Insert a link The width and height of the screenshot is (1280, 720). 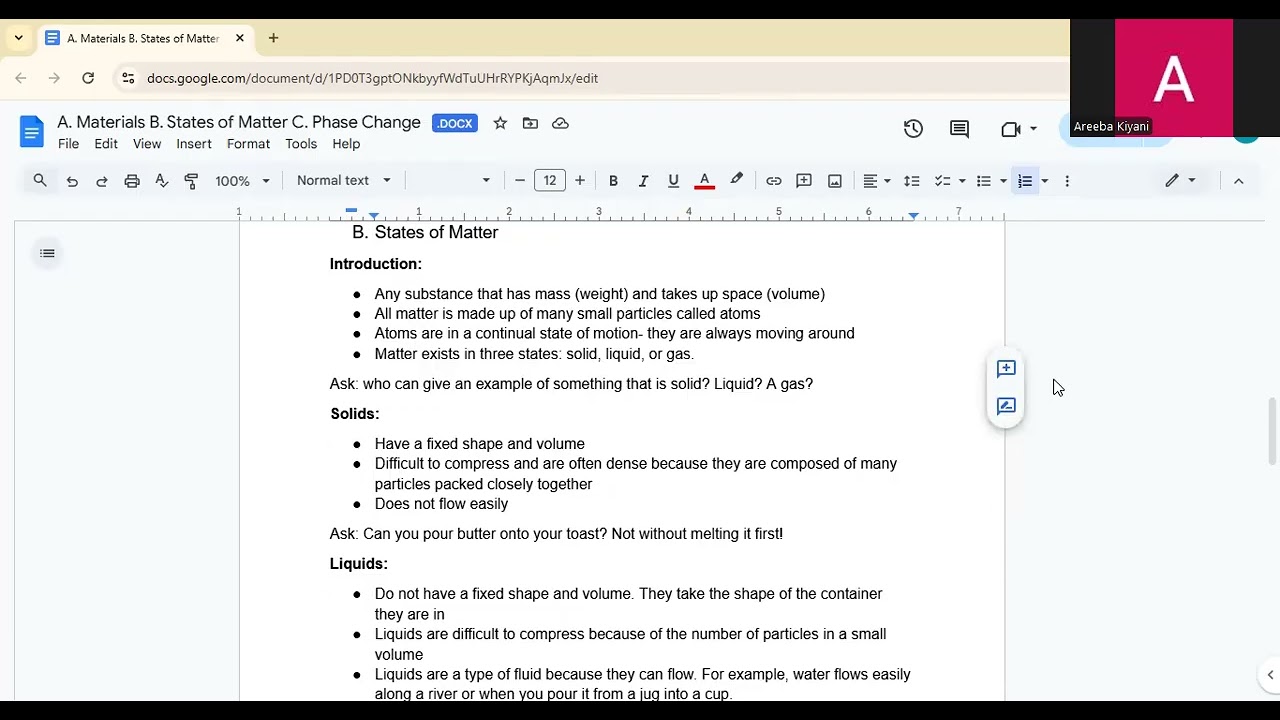tap(773, 181)
